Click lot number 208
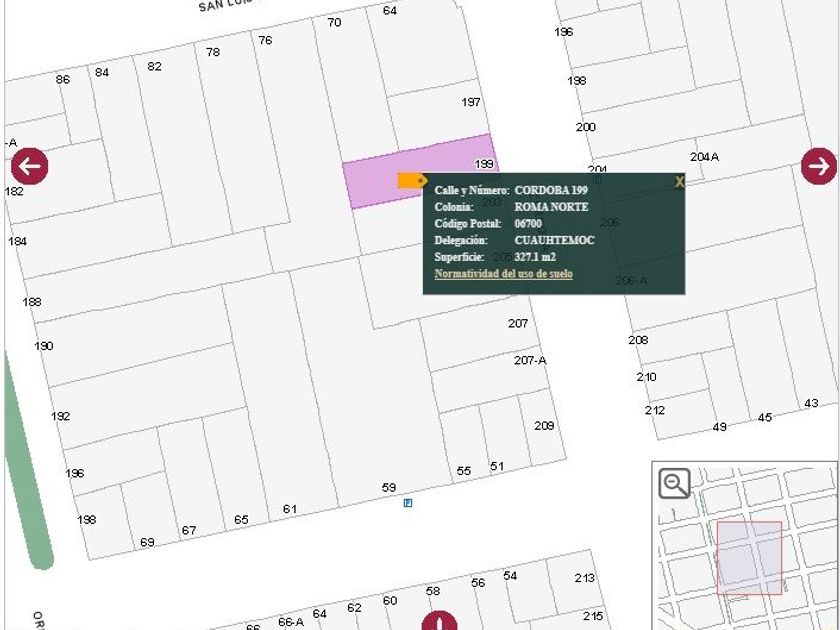The image size is (840, 630). (x=638, y=340)
